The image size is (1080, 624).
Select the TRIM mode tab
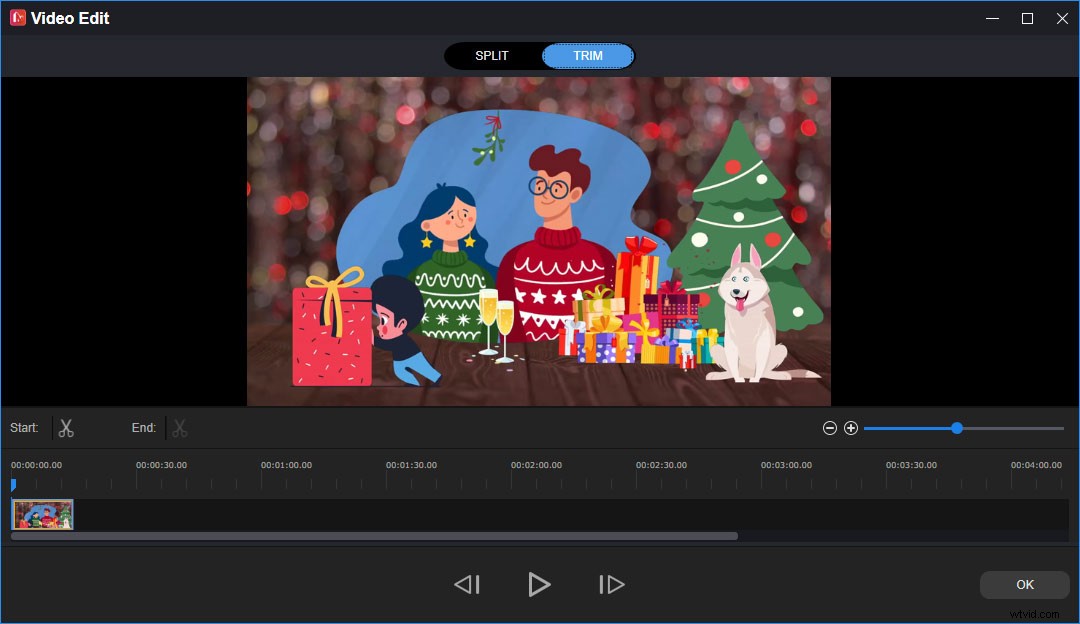[x=587, y=55]
